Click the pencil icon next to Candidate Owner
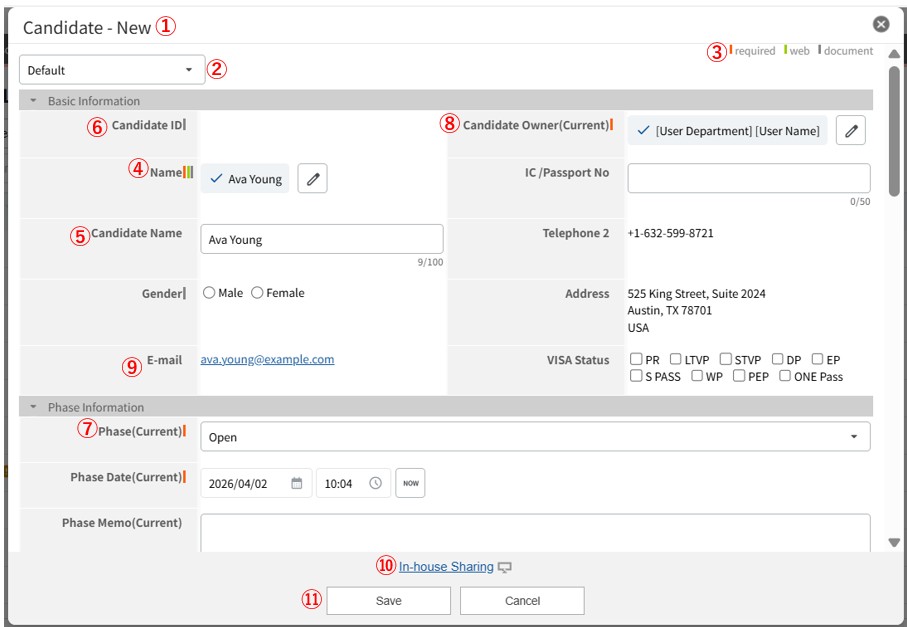The width and height of the screenshot is (907, 627). point(850,131)
